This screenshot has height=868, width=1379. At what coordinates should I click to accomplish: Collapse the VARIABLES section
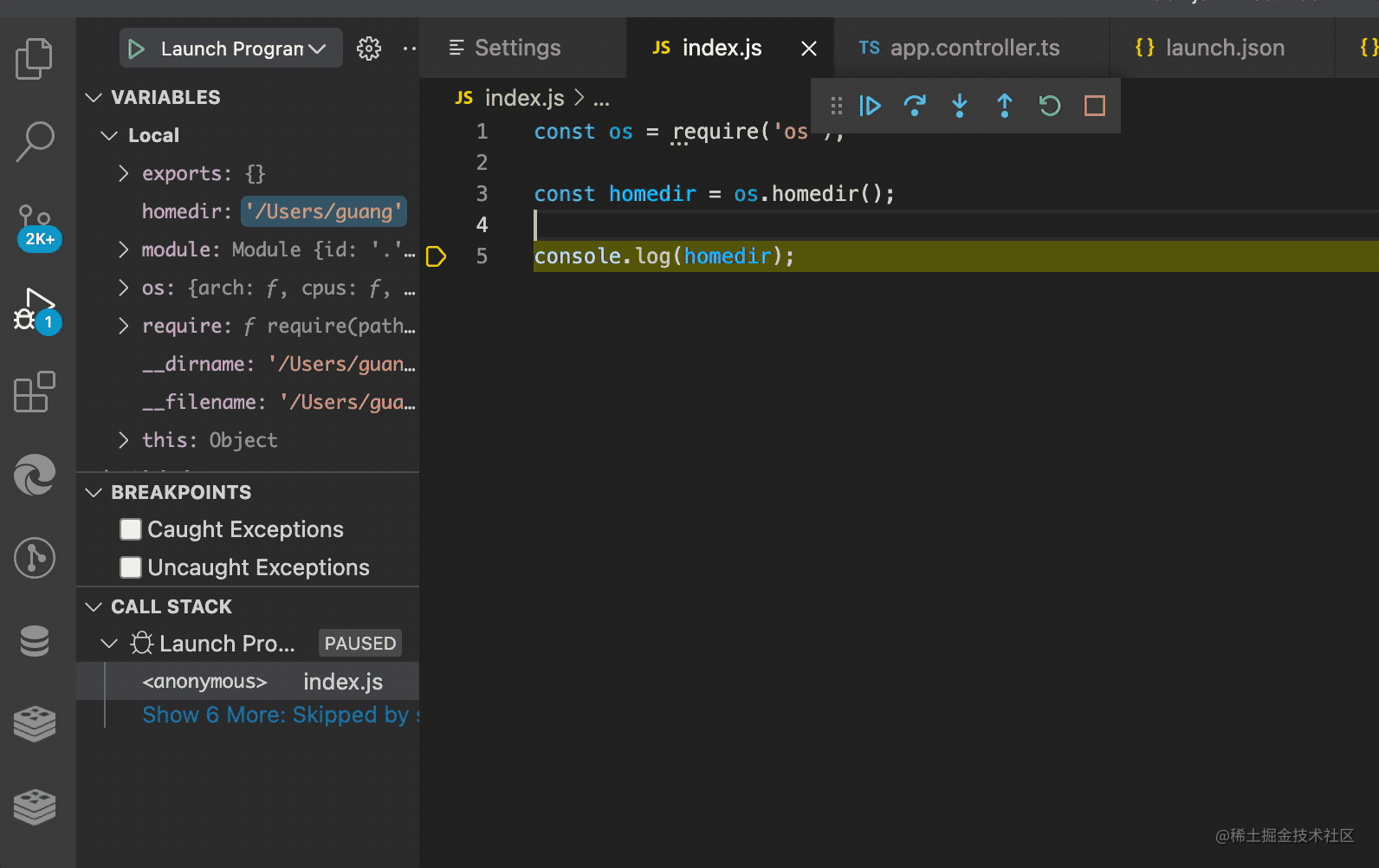pyautogui.click(x=94, y=97)
